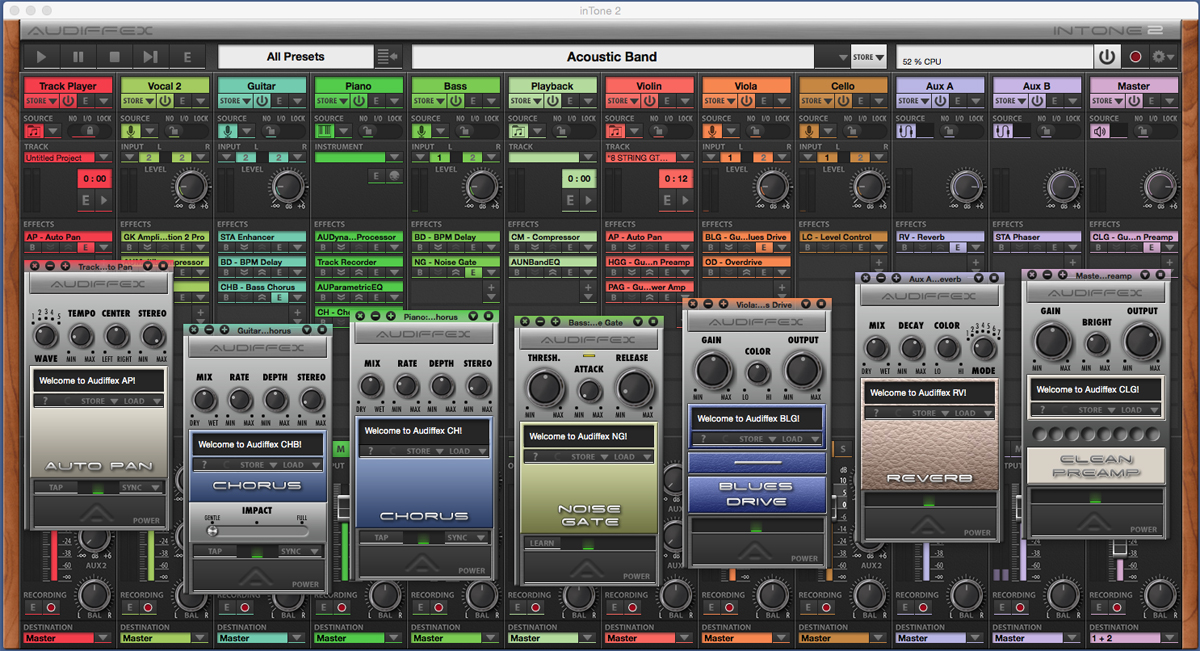This screenshot has height=651, width=1200.
Task: Click the Guitar channel record button
Action: point(245,607)
